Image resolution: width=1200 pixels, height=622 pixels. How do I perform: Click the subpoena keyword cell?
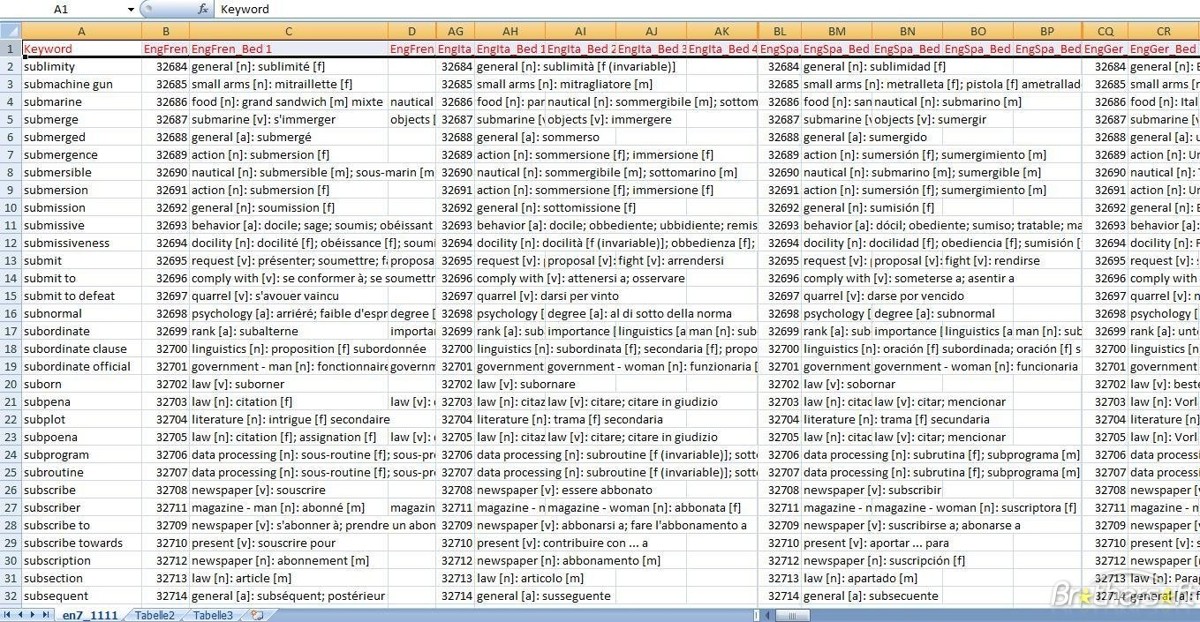coord(81,437)
